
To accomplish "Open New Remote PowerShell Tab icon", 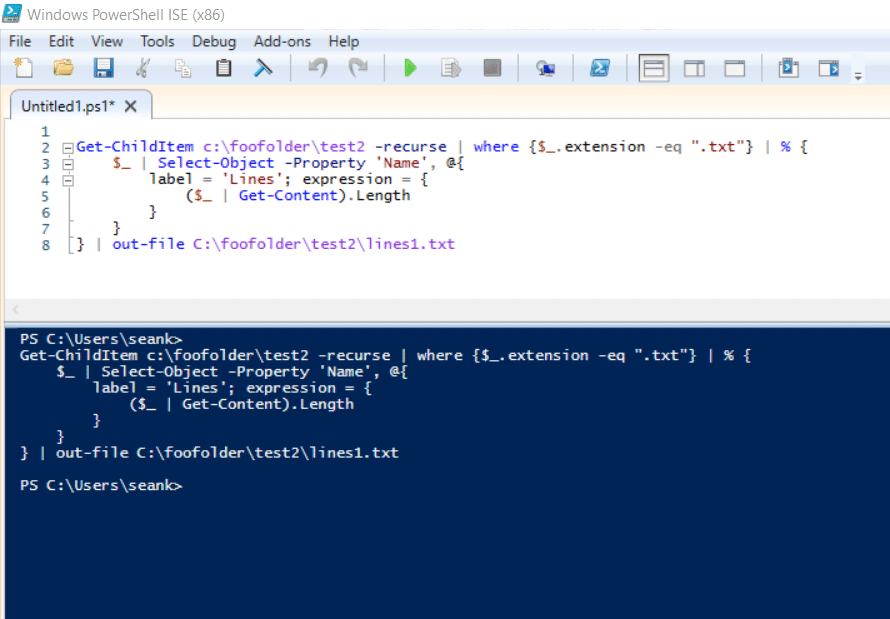I will (545, 68).
